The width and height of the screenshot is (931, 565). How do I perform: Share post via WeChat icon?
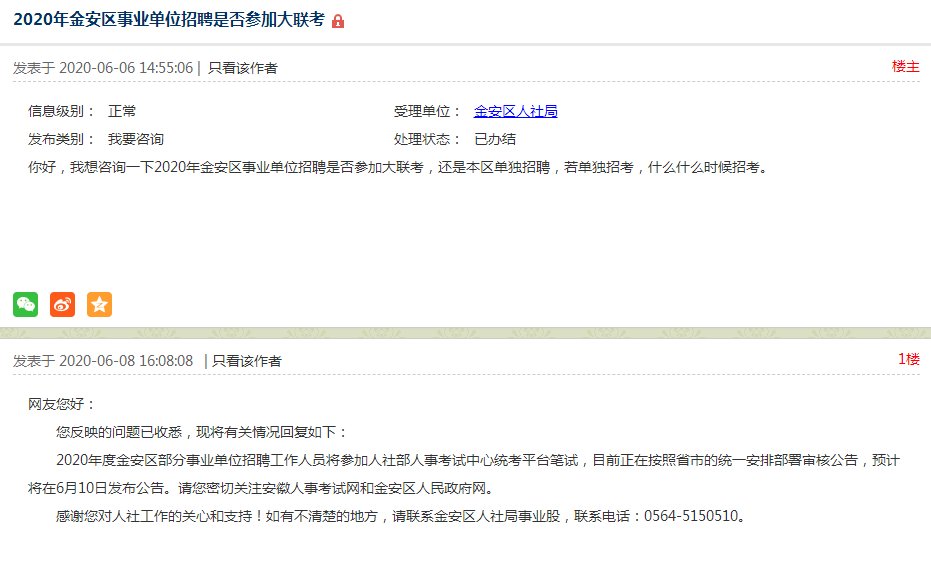[x=26, y=304]
